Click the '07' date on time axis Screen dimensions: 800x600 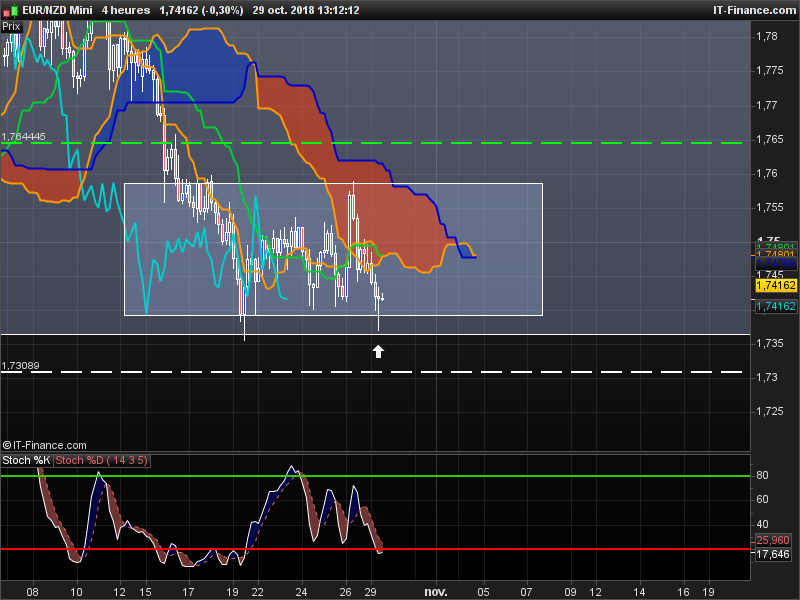click(526, 592)
